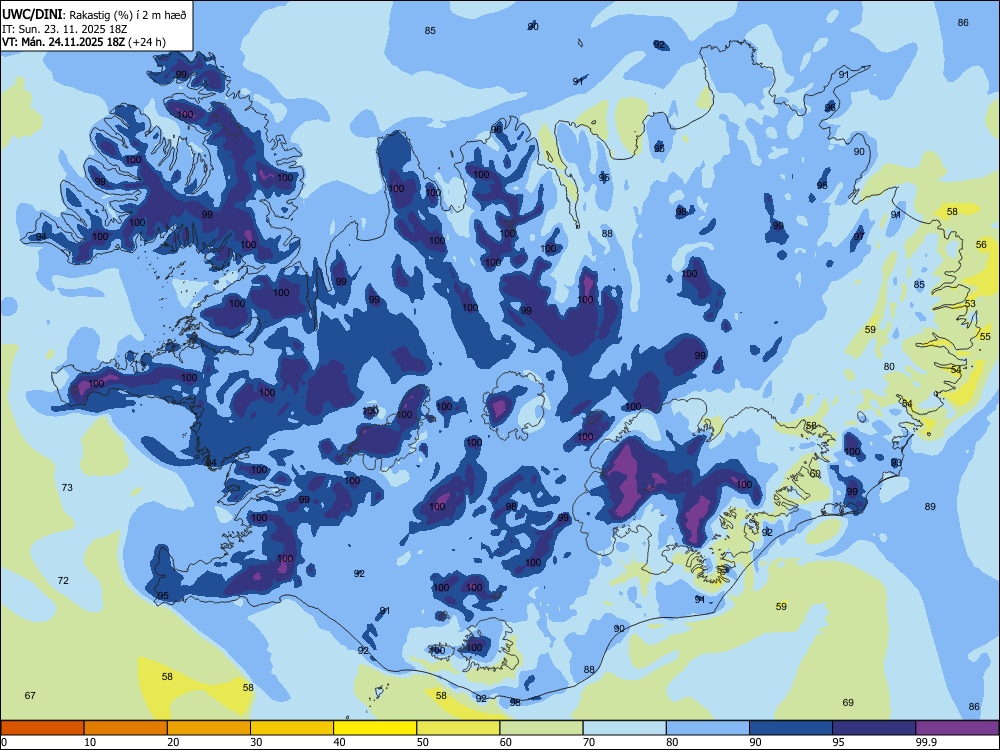Pick the 20–30 amber legend swatch

tap(209, 728)
